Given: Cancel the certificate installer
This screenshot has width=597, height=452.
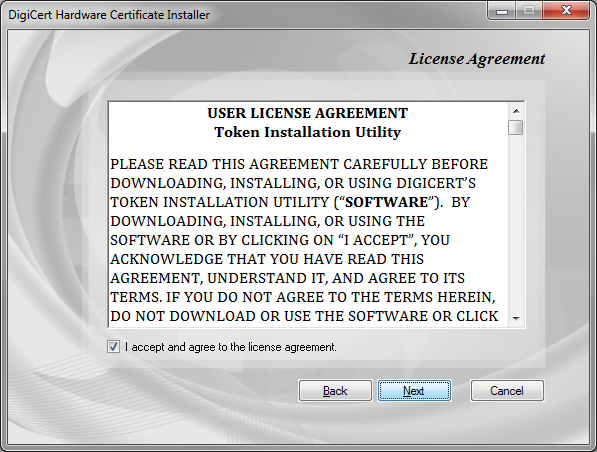Looking at the screenshot, I should click(507, 391).
